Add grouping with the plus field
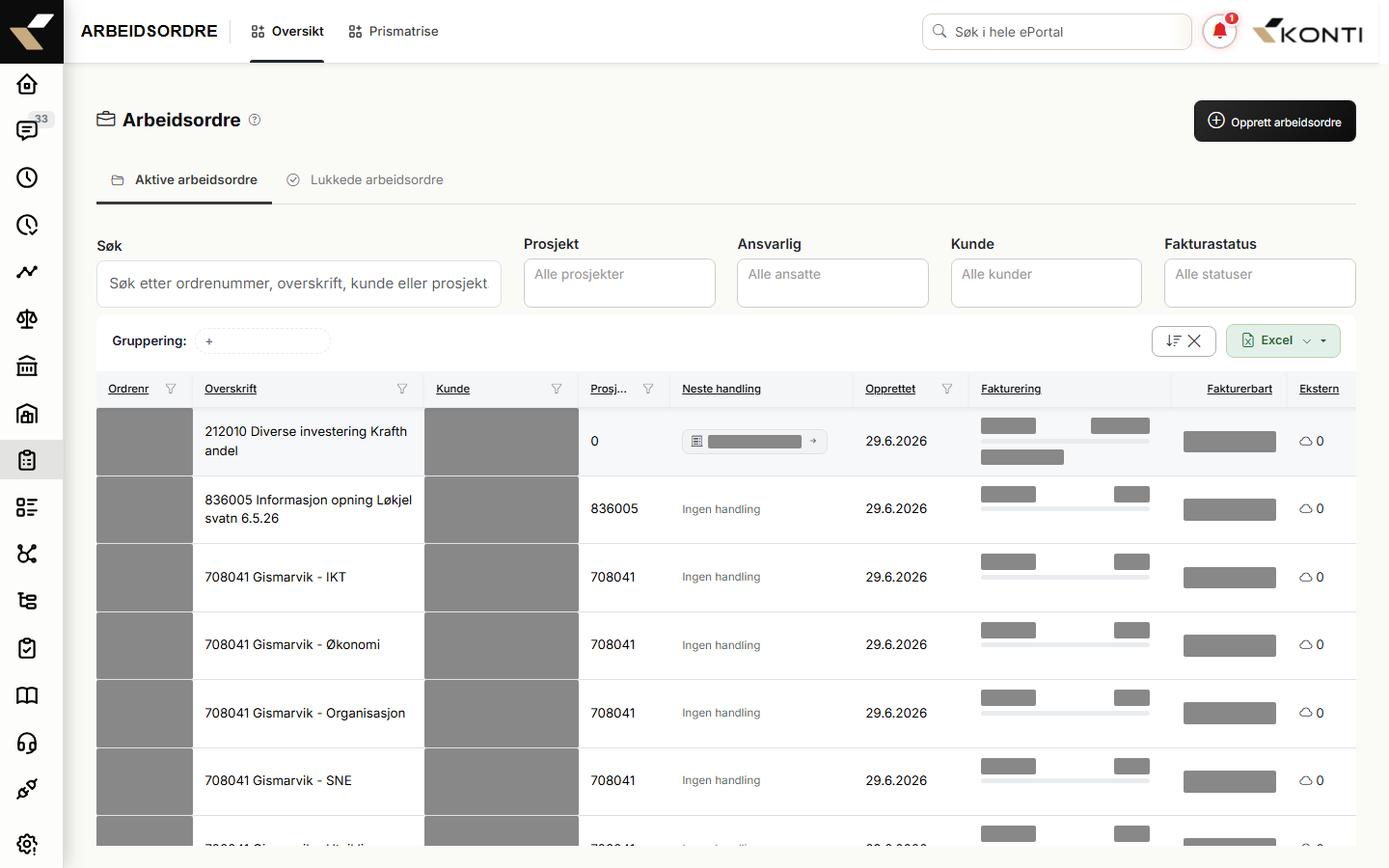This screenshot has height=868, width=1389. pos(262,341)
